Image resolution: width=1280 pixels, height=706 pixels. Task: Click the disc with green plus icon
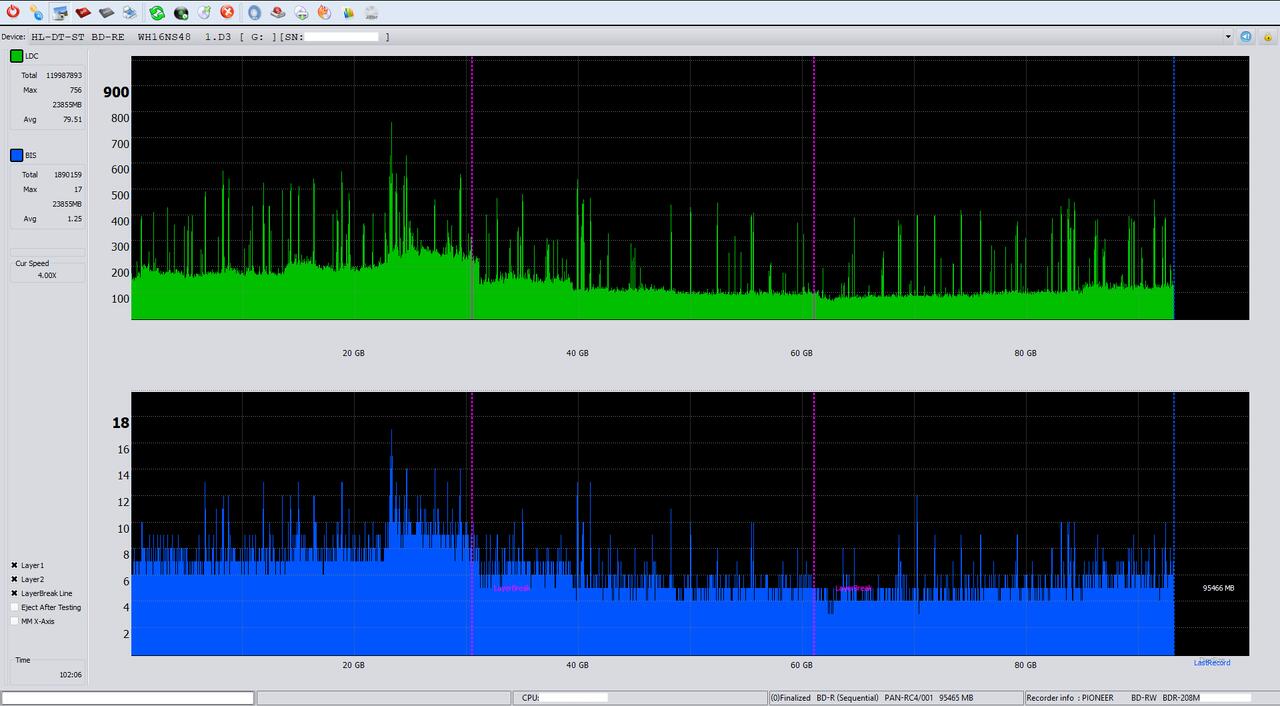click(x=301, y=12)
